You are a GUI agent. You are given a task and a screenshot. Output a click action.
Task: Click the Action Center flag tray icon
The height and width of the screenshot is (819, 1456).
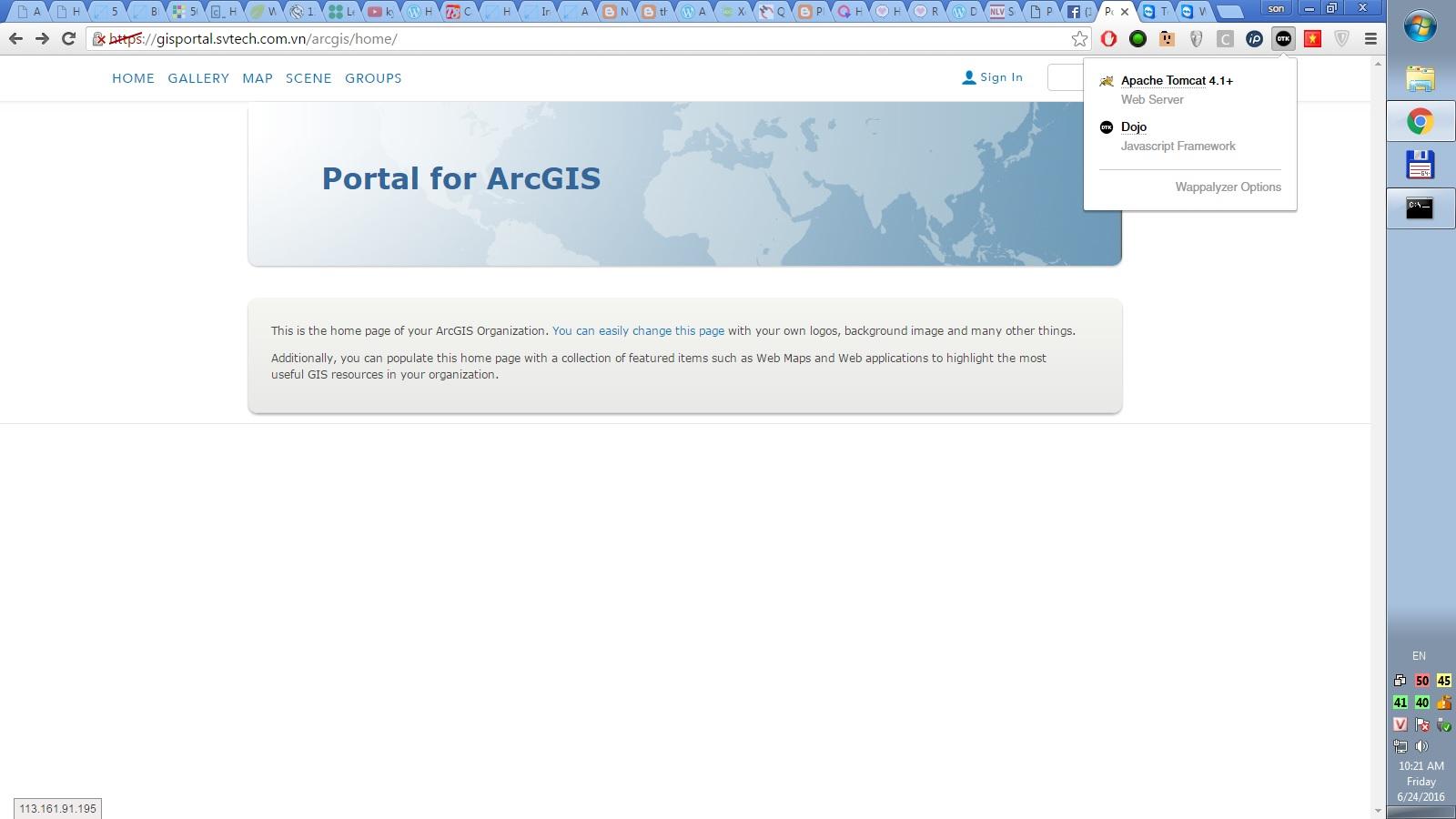(1422, 724)
